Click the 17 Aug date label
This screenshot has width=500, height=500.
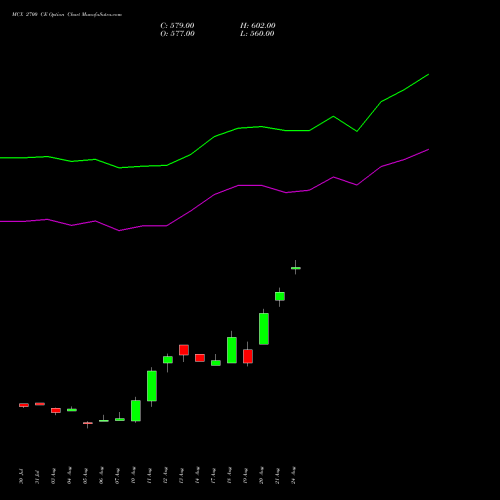(213, 476)
